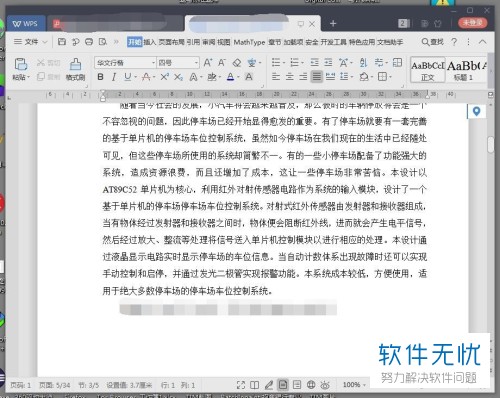500x398 pixels.
Task: Click the sort A-Z icon
Action: point(363,62)
